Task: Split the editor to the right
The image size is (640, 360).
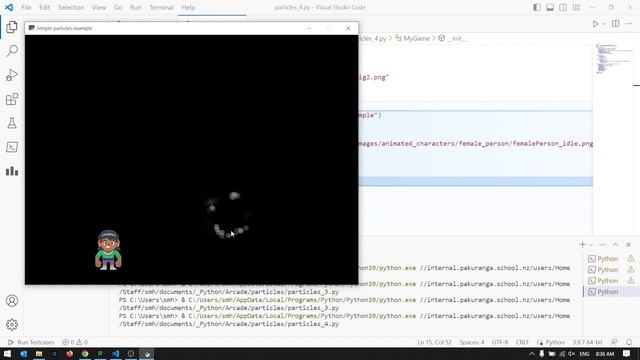Action: coord(616,24)
